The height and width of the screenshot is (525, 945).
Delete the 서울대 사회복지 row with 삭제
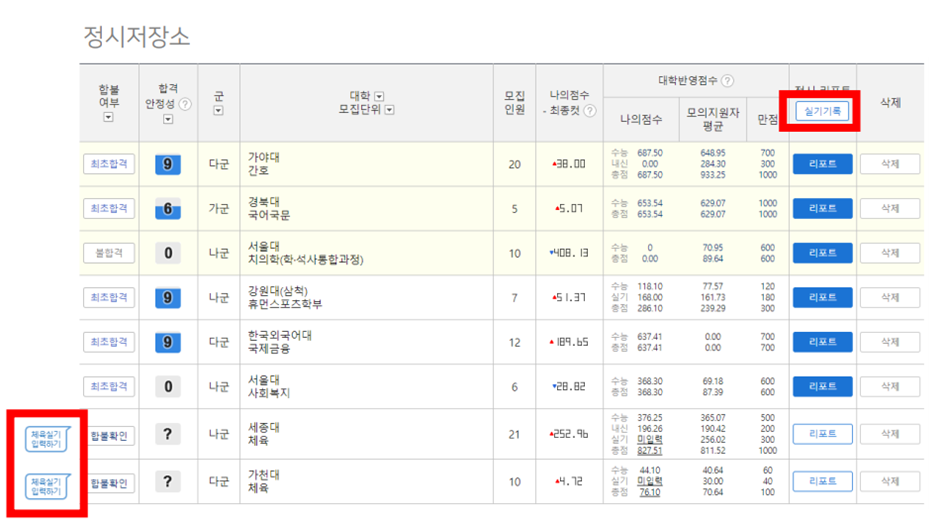(890, 386)
